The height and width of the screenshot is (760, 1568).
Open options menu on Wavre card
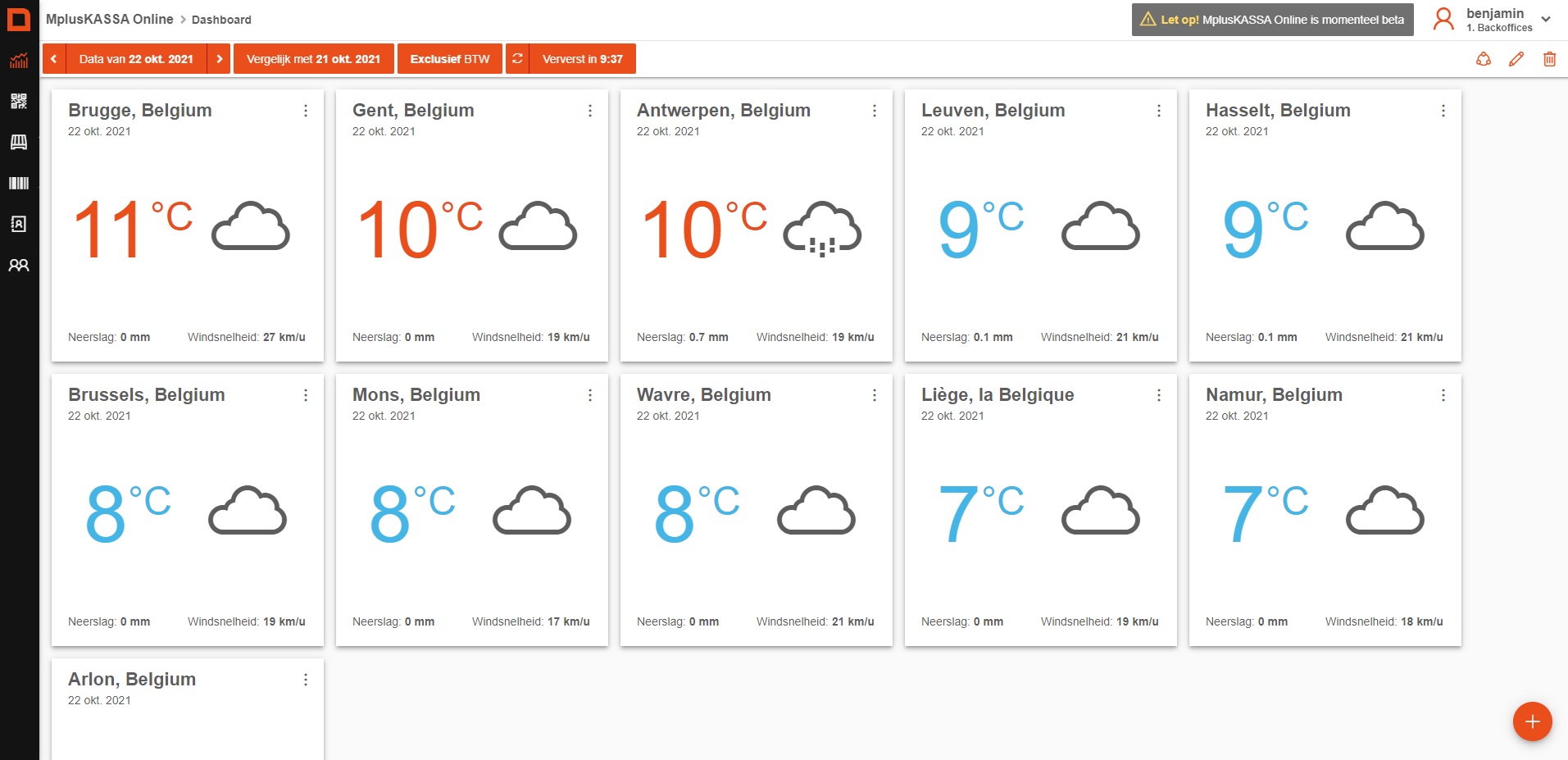[x=875, y=395]
